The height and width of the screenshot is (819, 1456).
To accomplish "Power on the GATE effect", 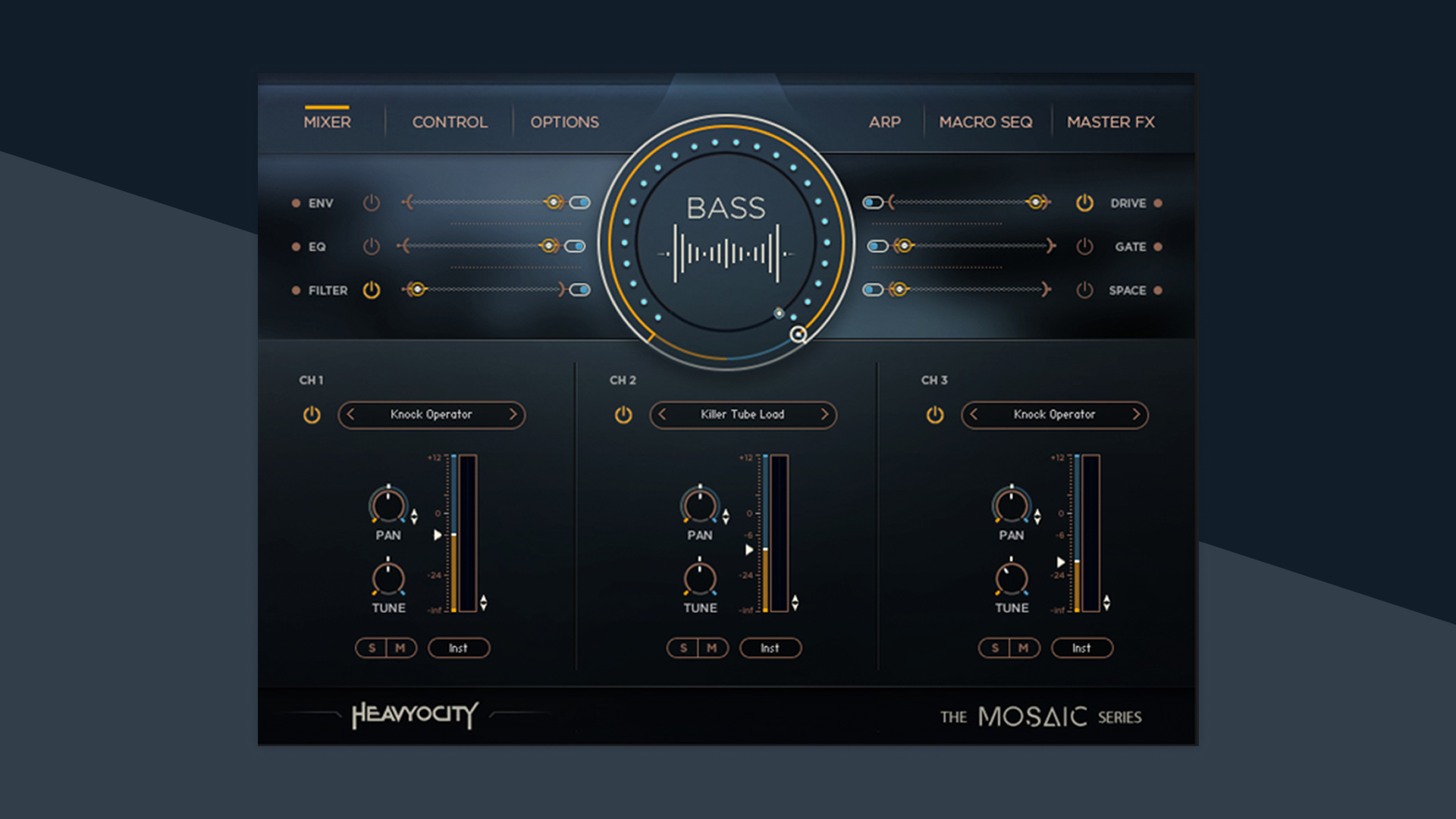I will tap(1084, 246).
